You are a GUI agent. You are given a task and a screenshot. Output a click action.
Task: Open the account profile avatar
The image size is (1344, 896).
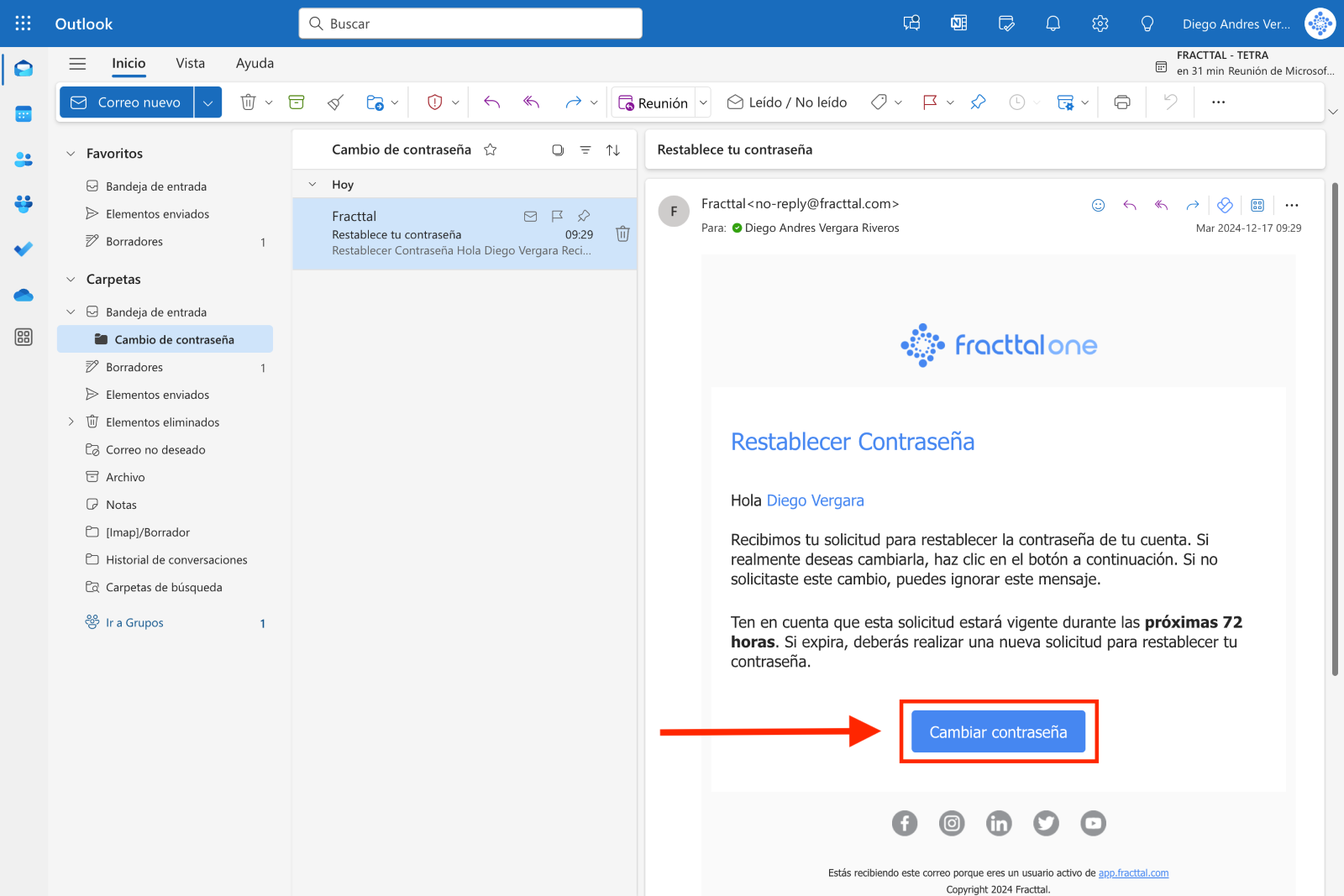tap(1320, 24)
